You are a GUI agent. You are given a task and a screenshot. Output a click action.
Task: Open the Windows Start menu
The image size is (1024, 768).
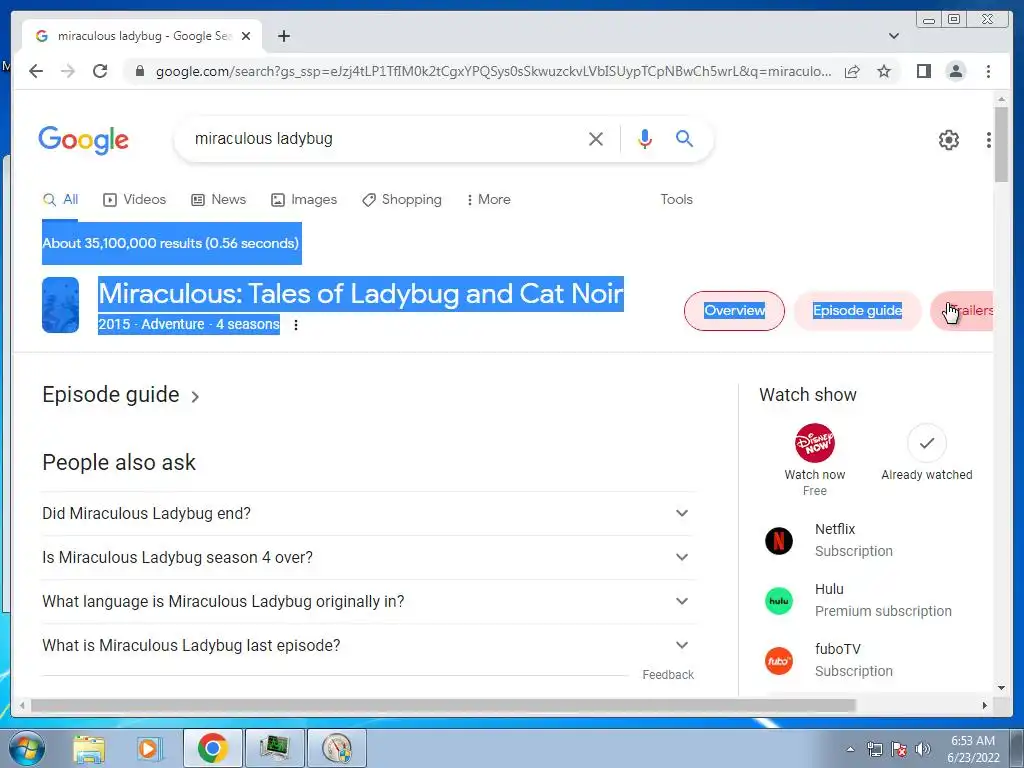(26, 748)
